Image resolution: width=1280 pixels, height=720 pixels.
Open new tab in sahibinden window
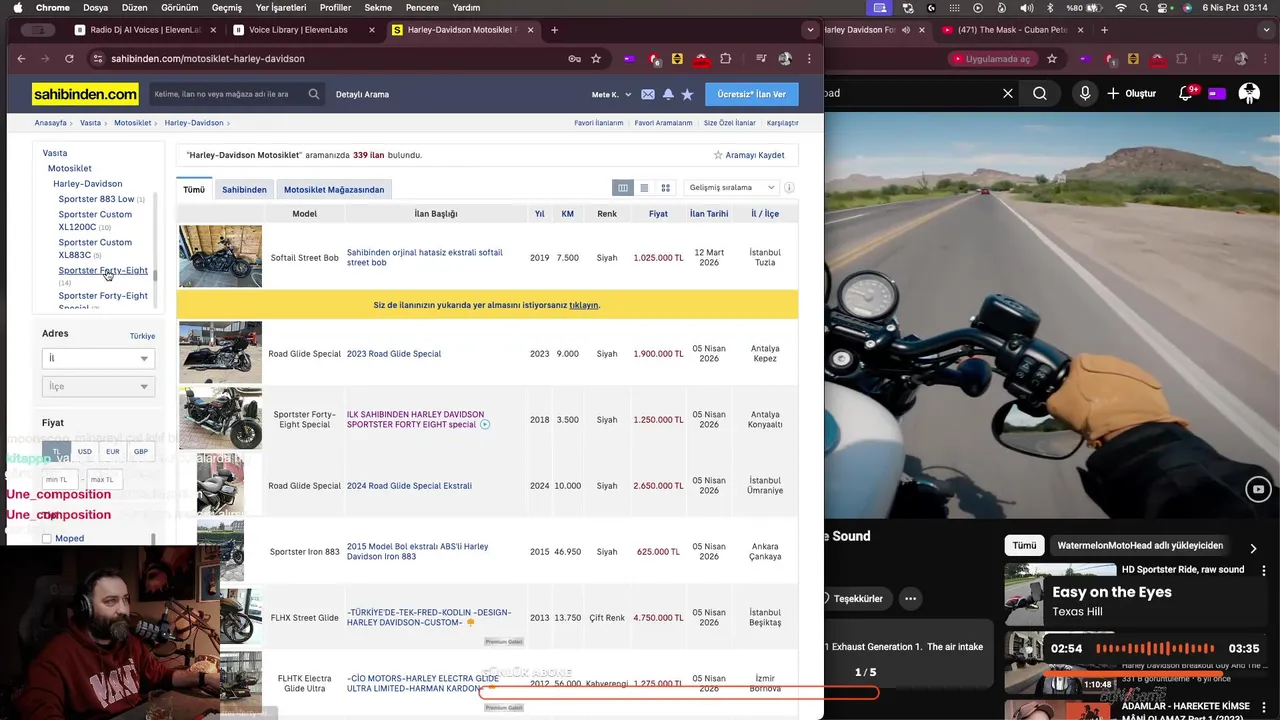pyautogui.click(x=554, y=30)
